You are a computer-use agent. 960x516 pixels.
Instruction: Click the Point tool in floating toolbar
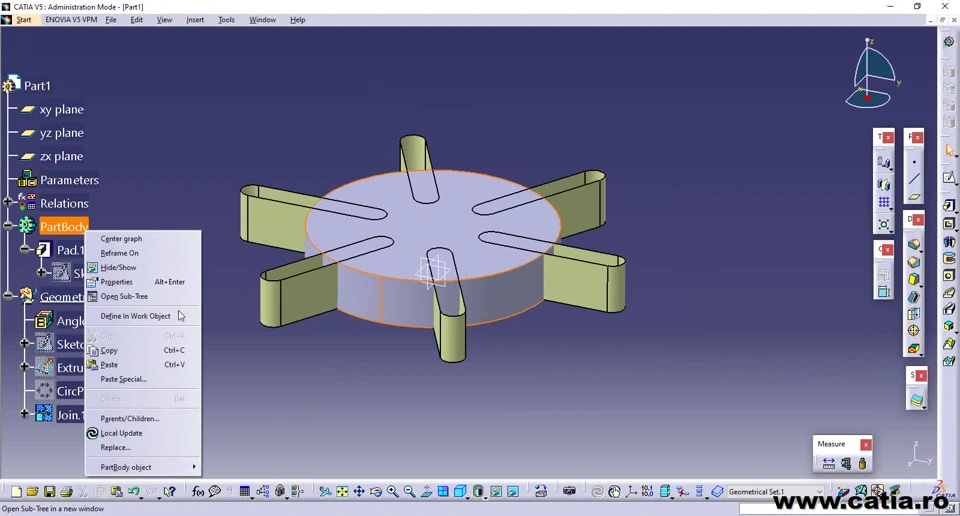tap(914, 162)
